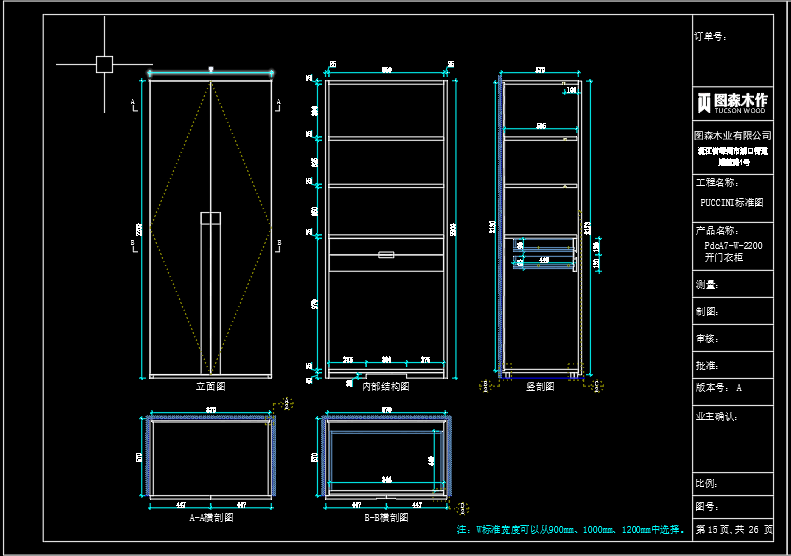
Task: Pick the drawer handle in the internal structure view
Action: click(x=386, y=255)
